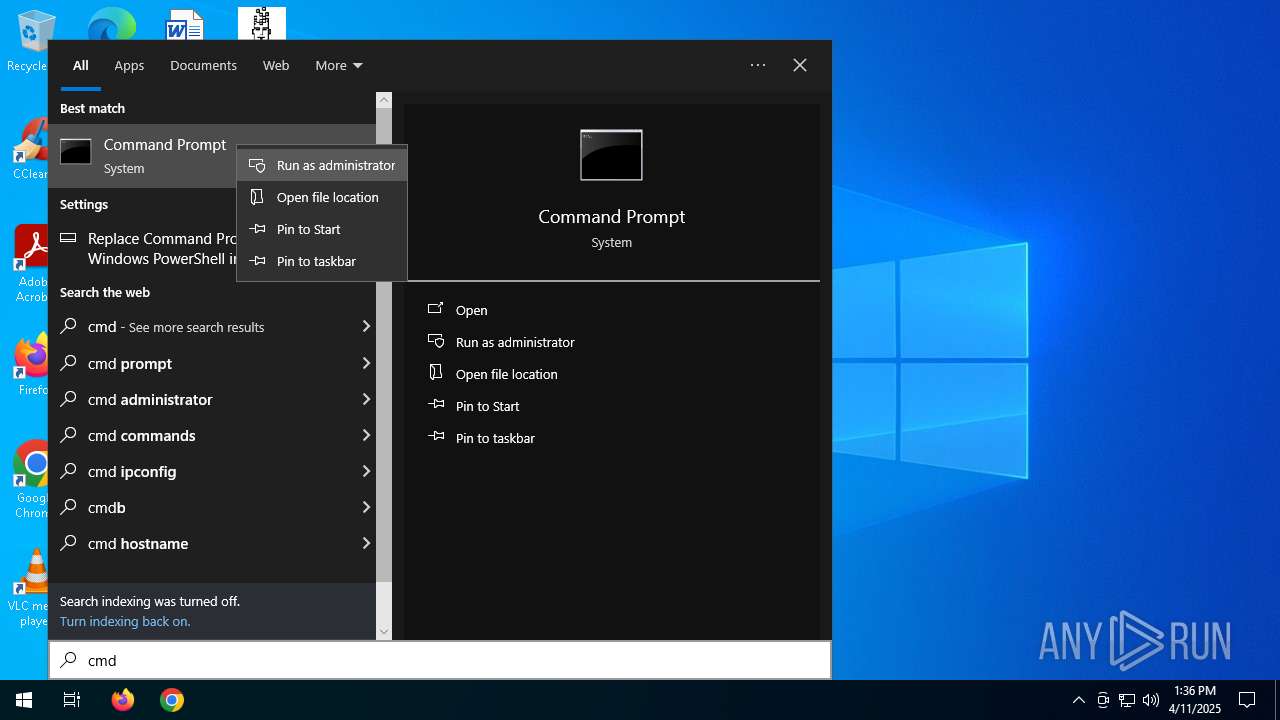Expand arrow for 'cmd administrator' suggestion
The image size is (1280, 720).
(x=366, y=399)
